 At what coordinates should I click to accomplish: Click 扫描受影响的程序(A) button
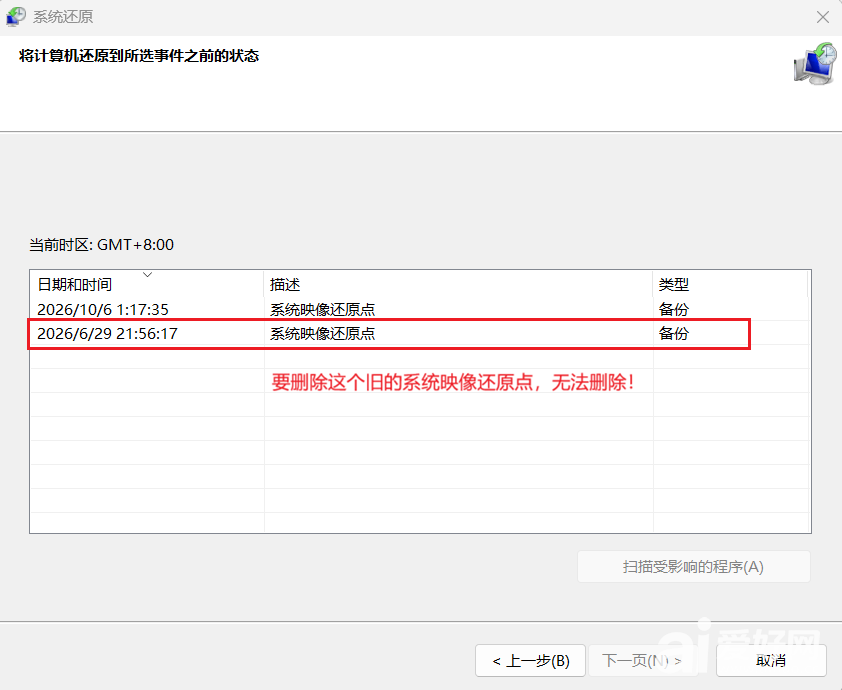click(x=693, y=566)
